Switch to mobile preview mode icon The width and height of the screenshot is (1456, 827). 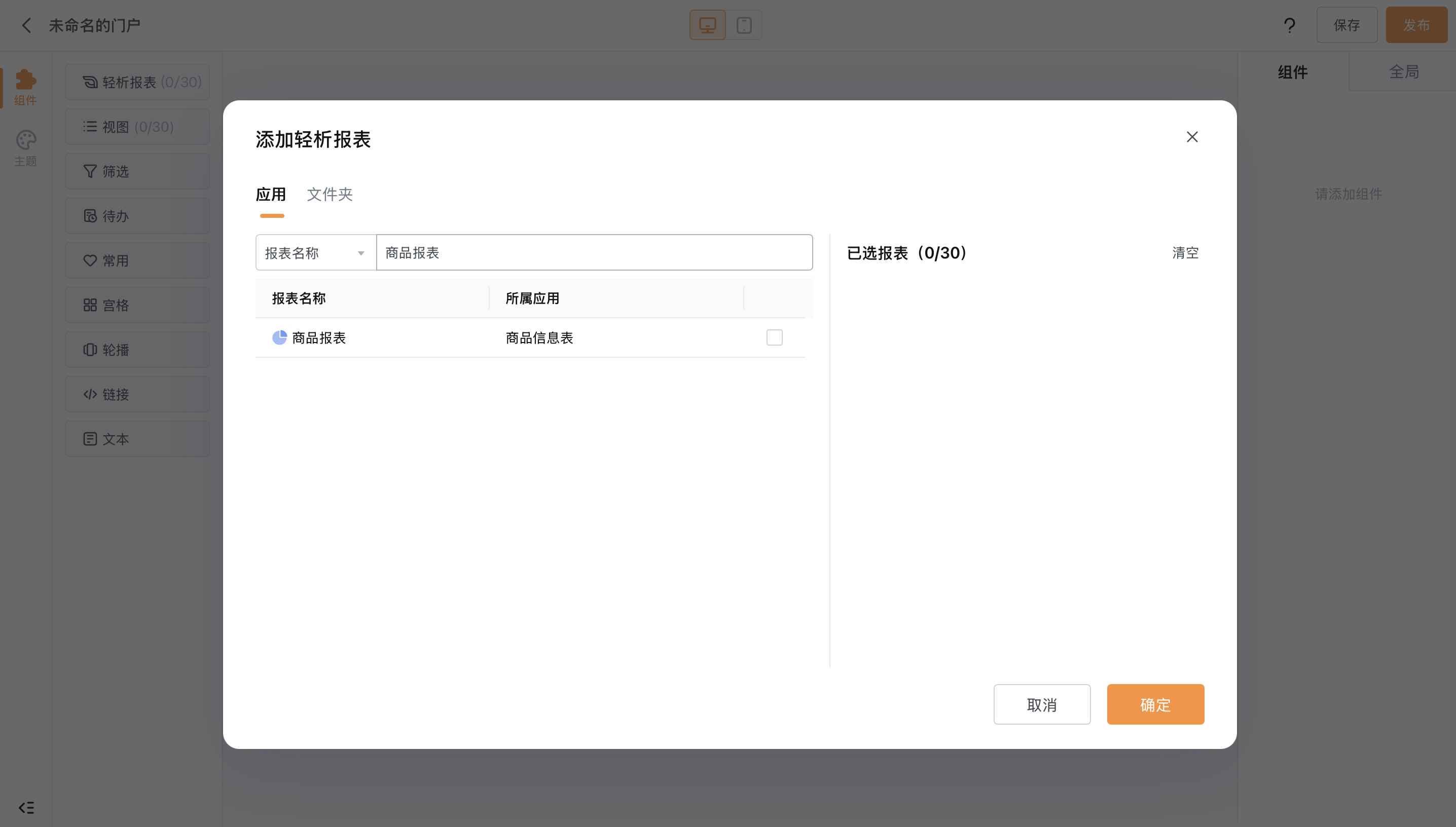click(x=744, y=25)
